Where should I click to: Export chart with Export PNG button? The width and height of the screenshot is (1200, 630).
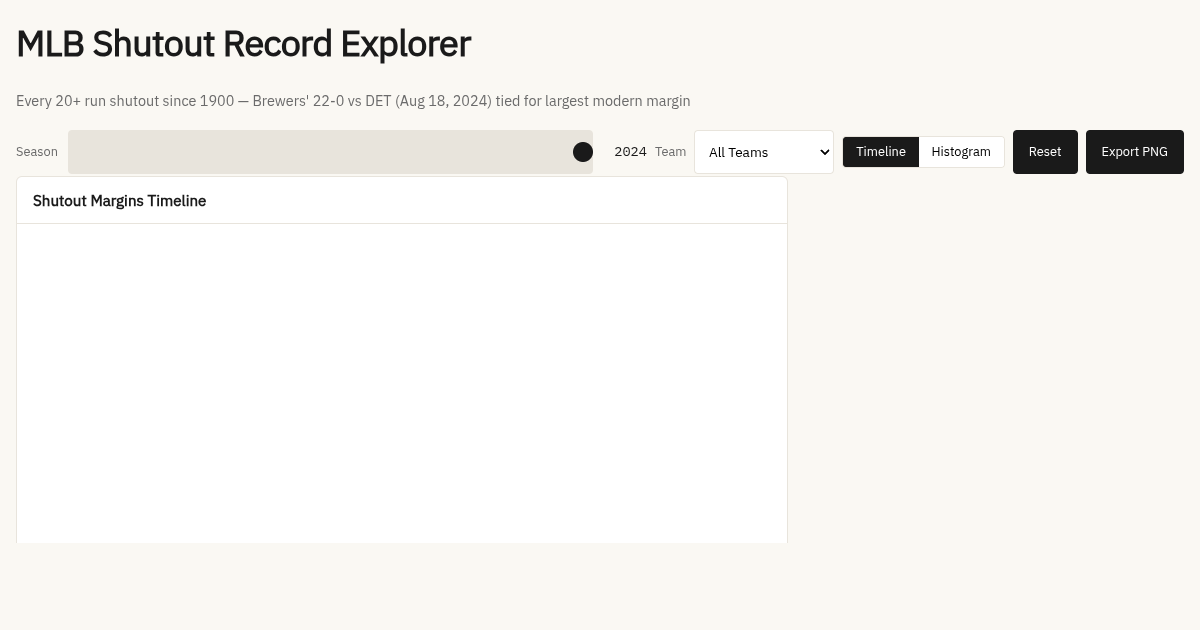(1135, 152)
